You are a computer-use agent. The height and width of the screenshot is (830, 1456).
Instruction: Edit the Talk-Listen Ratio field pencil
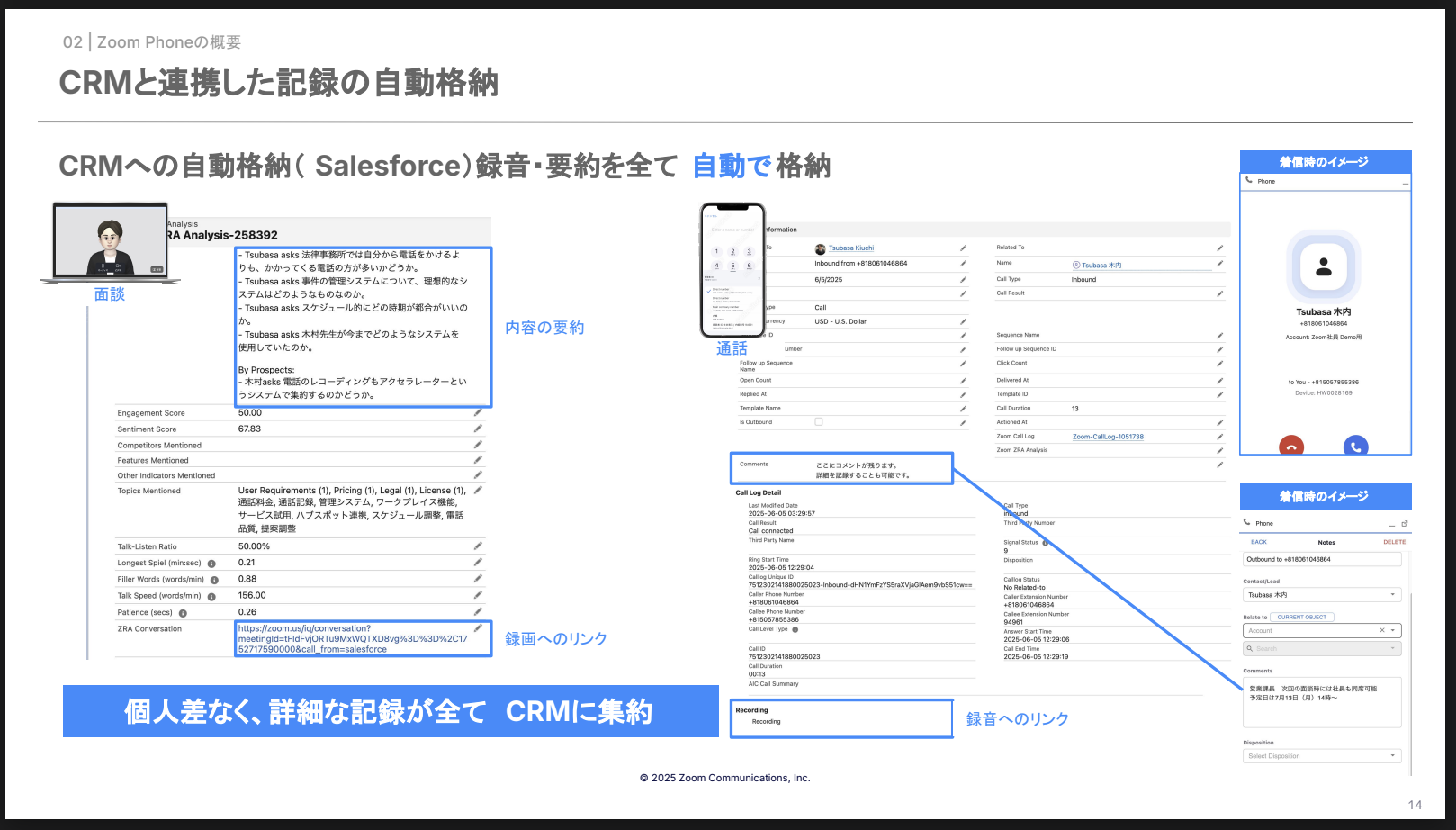pos(478,546)
